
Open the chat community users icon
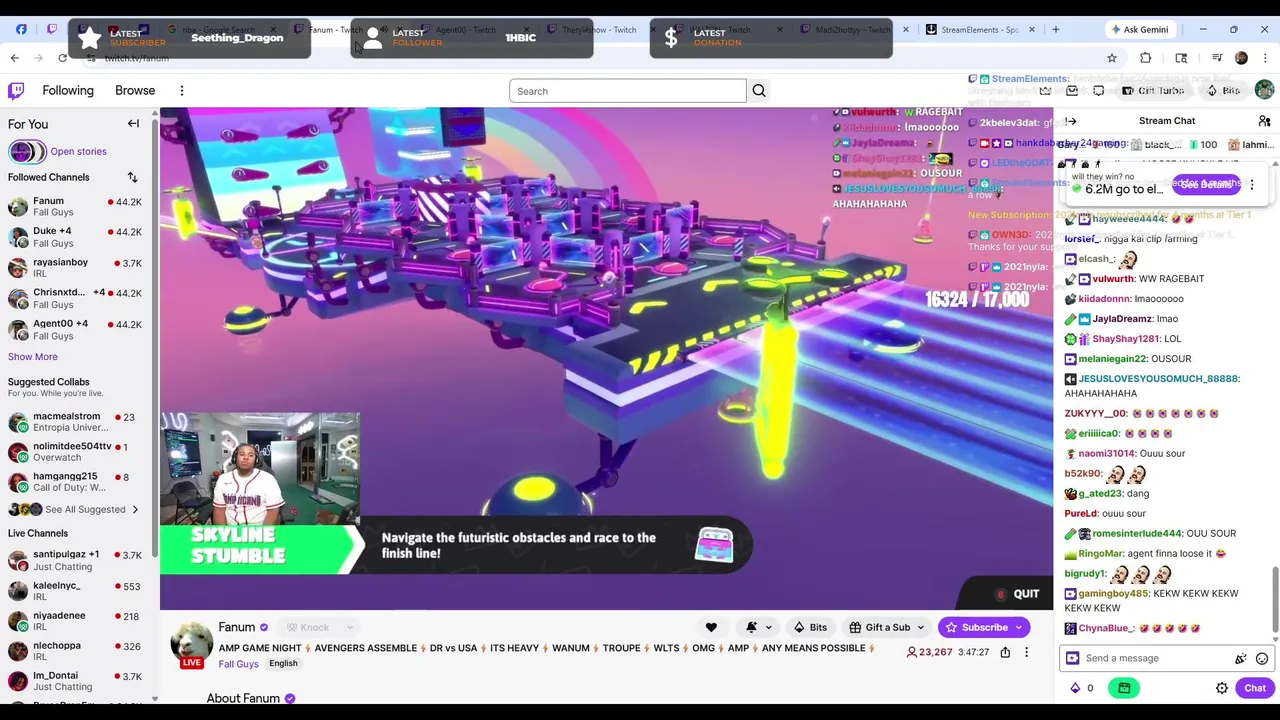[x=1264, y=121]
